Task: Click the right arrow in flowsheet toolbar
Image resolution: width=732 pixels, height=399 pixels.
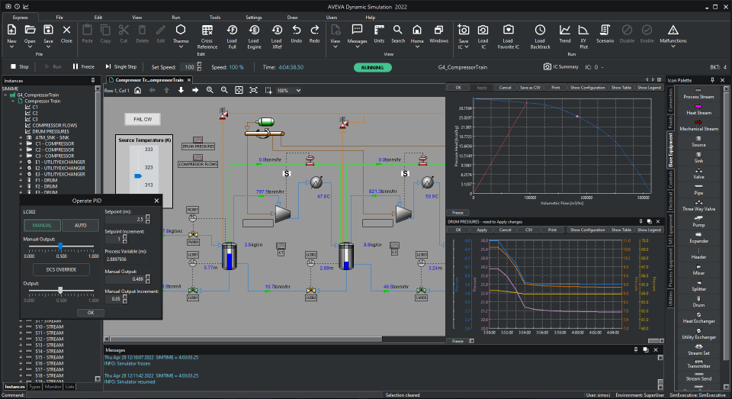Action: coord(195,90)
